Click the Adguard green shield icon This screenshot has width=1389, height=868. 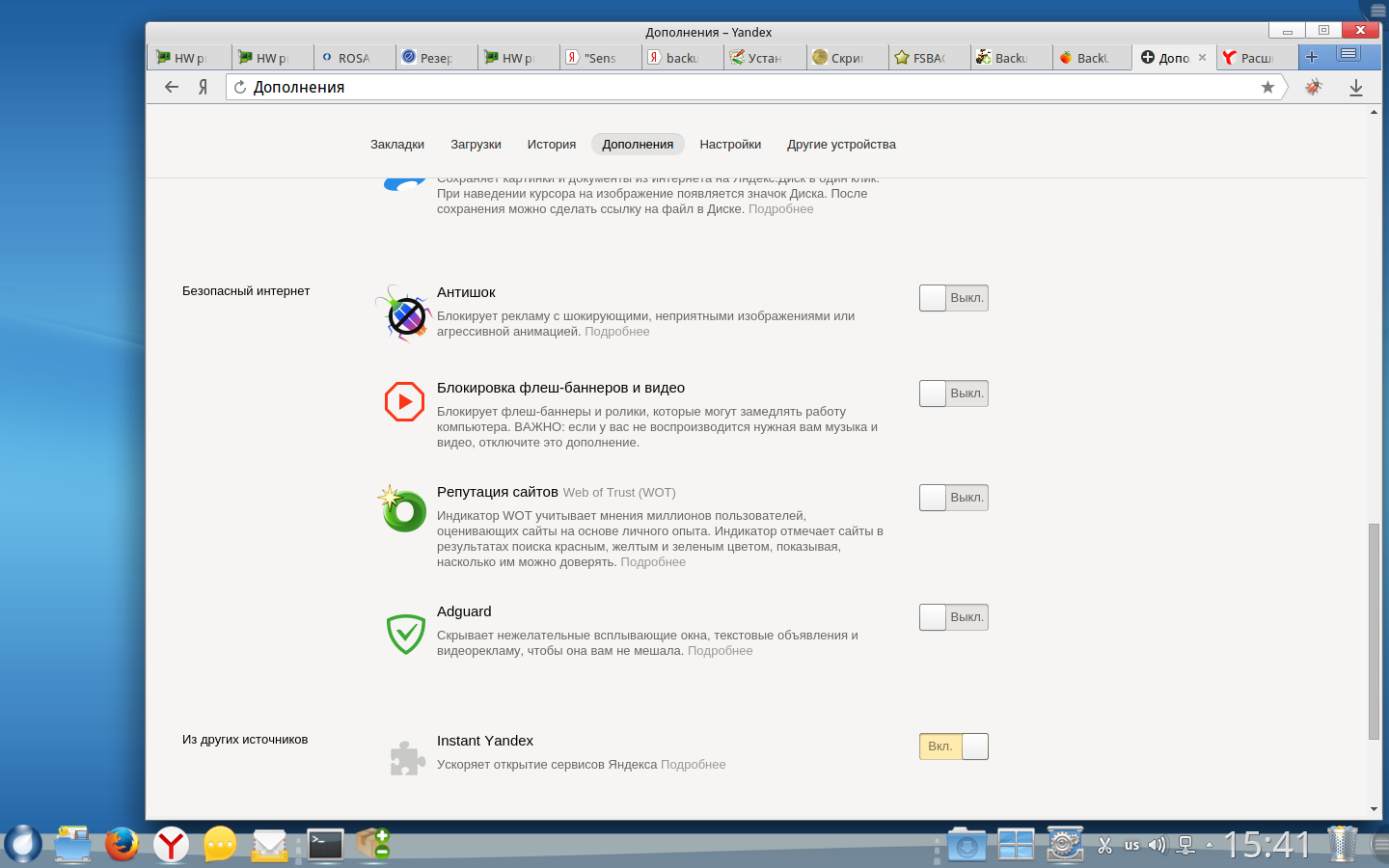click(x=405, y=634)
